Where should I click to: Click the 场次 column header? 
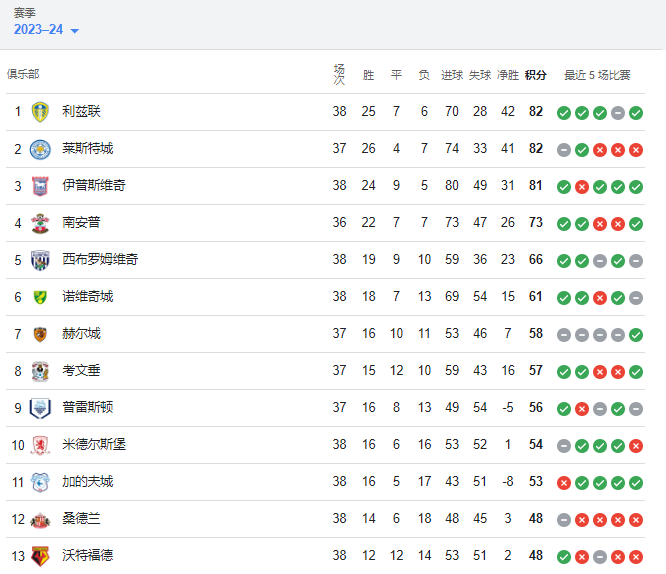(x=339, y=74)
